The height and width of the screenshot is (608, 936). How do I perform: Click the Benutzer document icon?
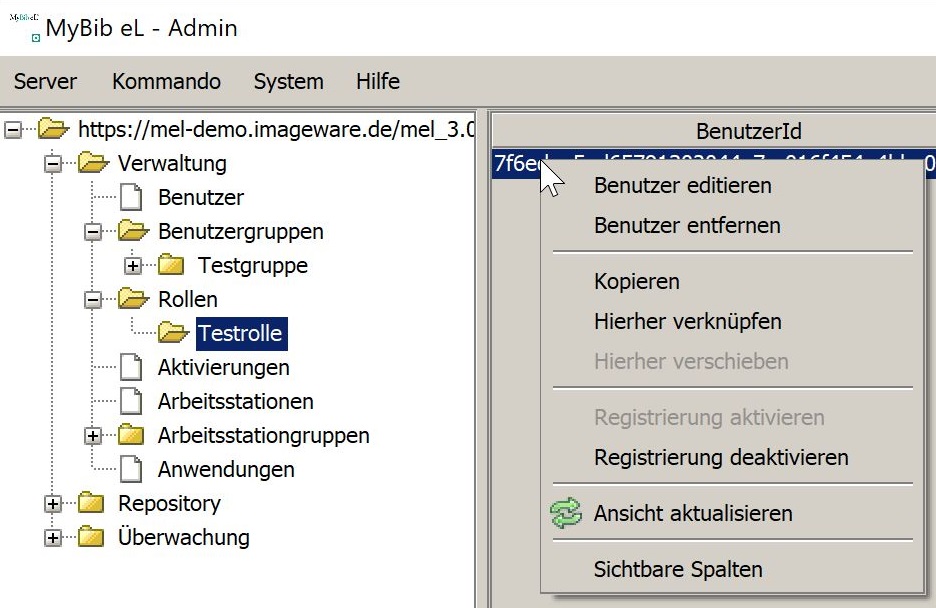[x=131, y=197]
